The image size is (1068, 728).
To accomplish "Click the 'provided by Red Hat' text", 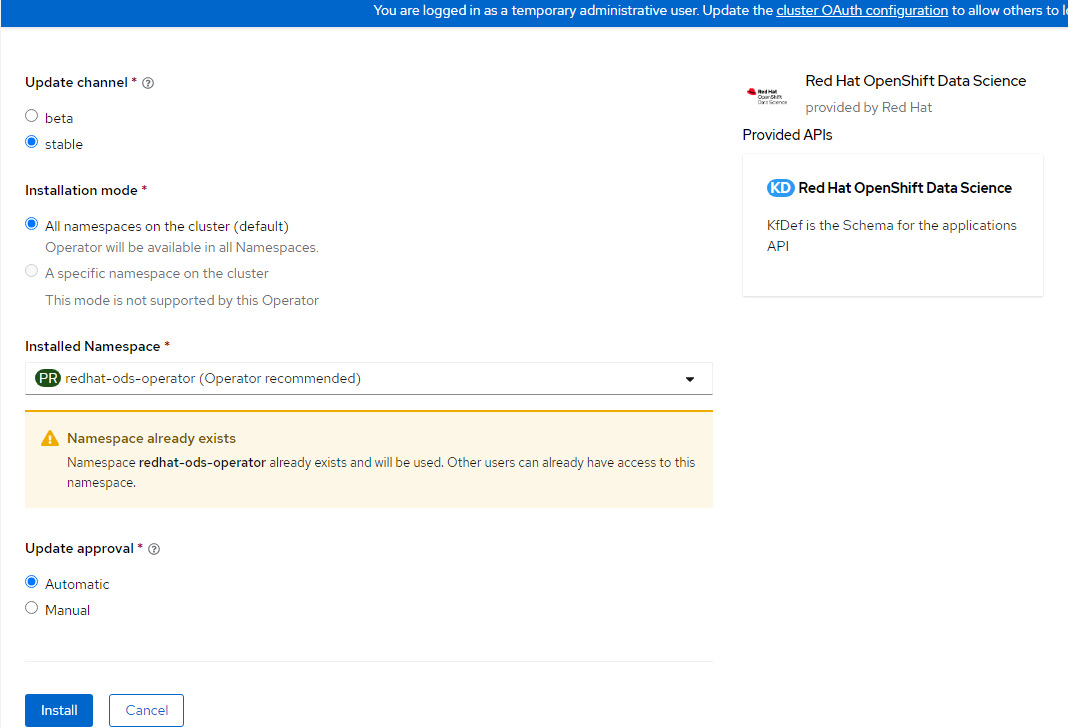I will tap(868, 108).
